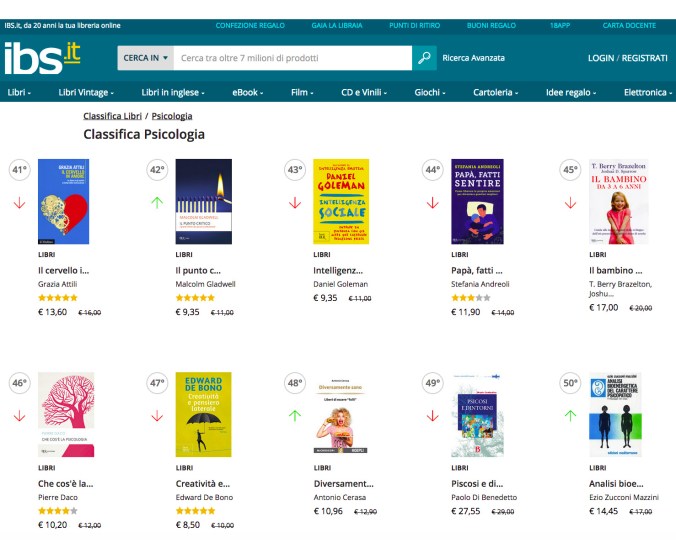Open the CERCA IN dropdown
The height and width of the screenshot is (548, 676).
(x=145, y=58)
